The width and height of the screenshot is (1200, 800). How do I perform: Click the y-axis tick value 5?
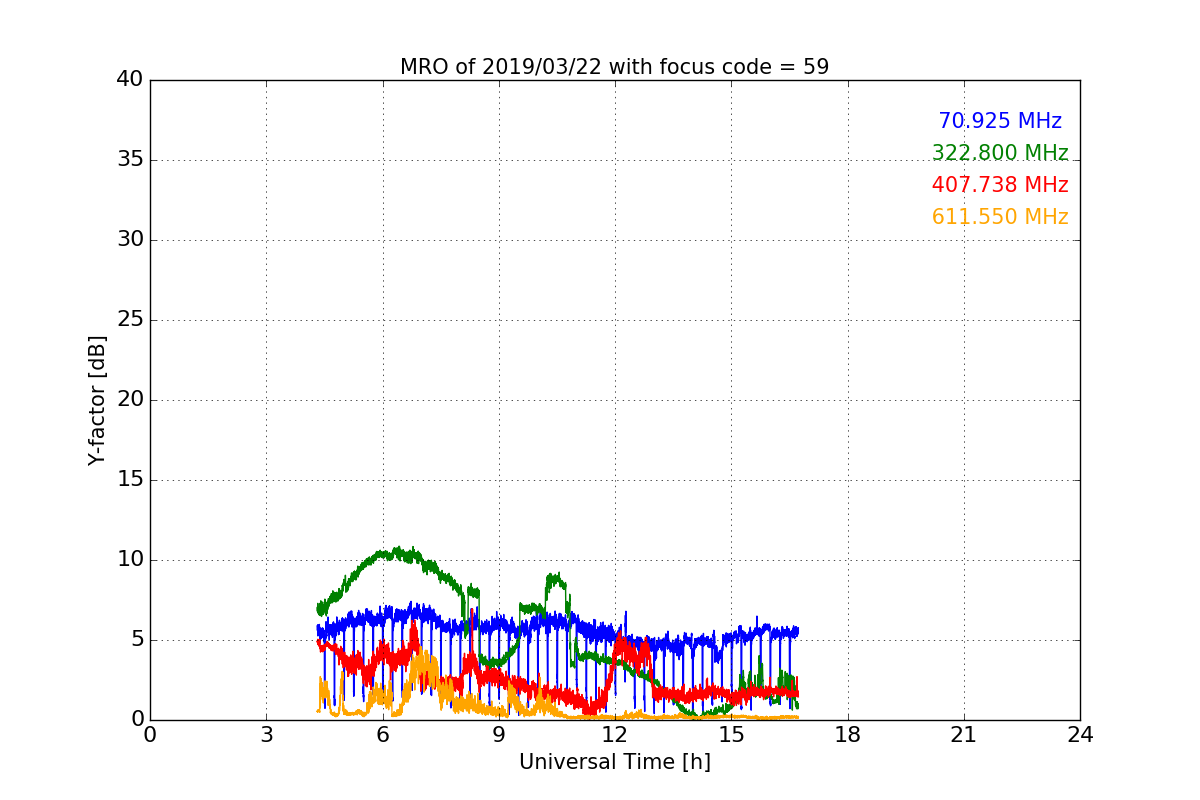(136, 640)
